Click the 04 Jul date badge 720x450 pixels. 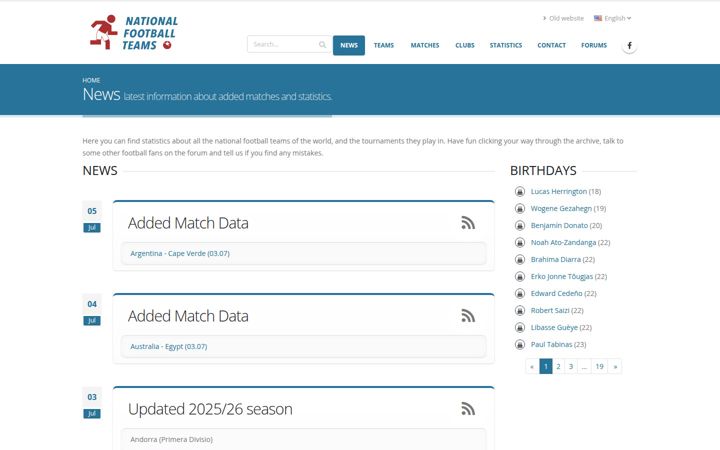click(92, 310)
